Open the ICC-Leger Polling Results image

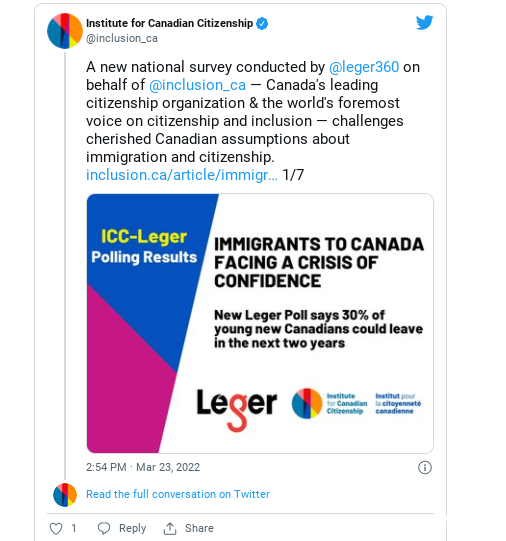click(x=260, y=323)
